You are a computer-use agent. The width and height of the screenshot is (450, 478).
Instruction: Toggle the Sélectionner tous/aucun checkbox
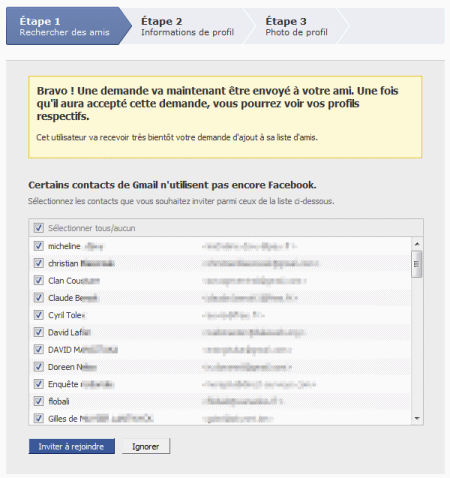(x=39, y=228)
